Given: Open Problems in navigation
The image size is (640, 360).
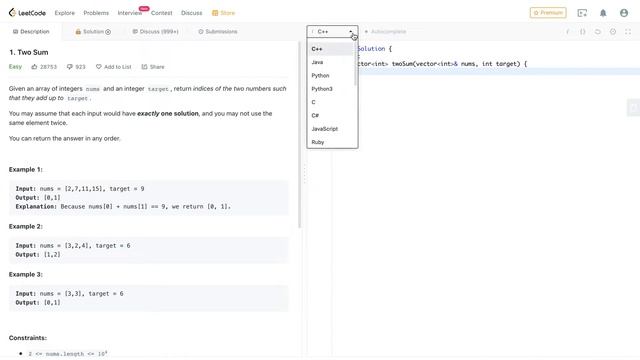Looking at the screenshot, I should (96, 13).
